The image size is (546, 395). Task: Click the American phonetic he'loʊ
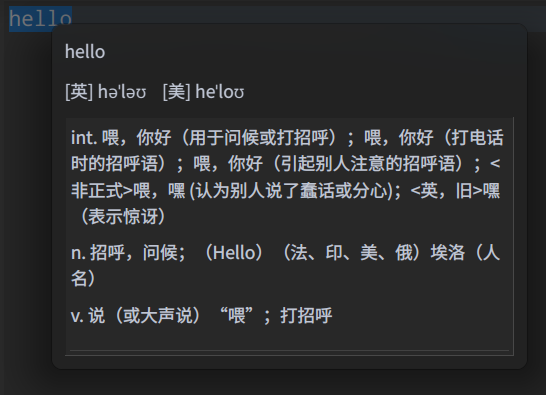pos(220,92)
